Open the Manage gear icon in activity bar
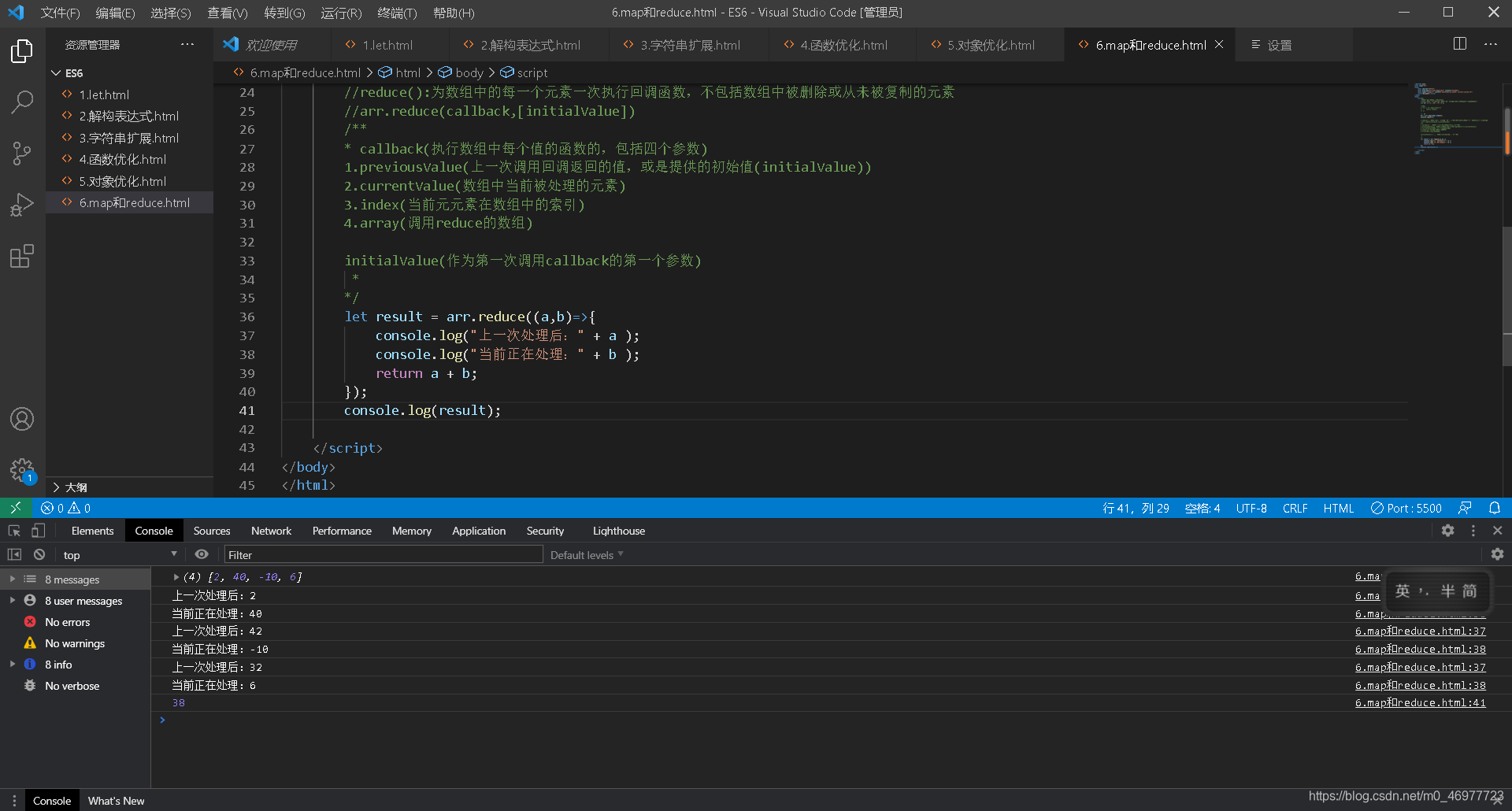Screen dimensions: 1512x811 [22, 471]
